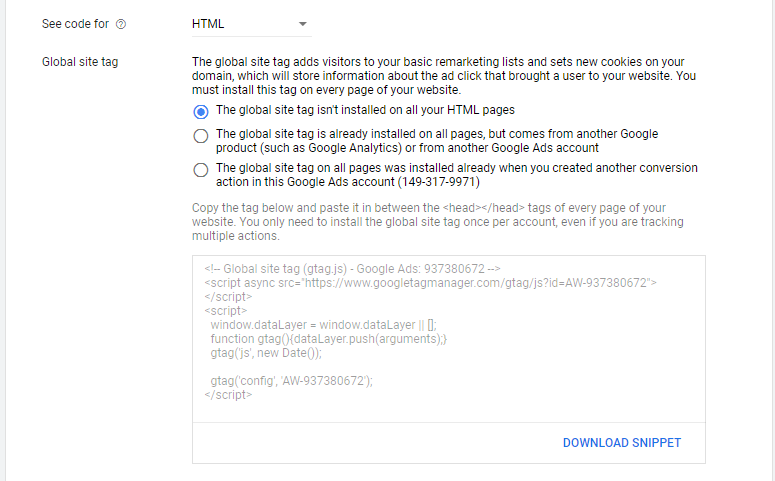Open the HTML code type selector
This screenshot has width=775, height=481.
point(252,24)
